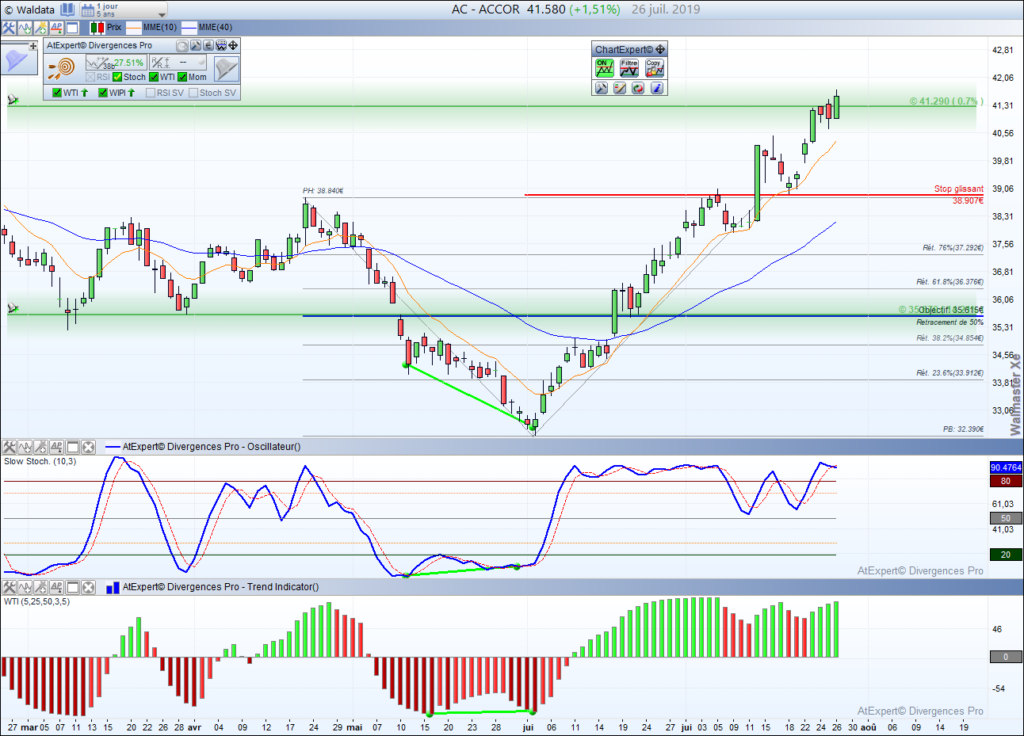
Task: Toggle the WIPI up-arrow checkbox
Action: [103, 93]
